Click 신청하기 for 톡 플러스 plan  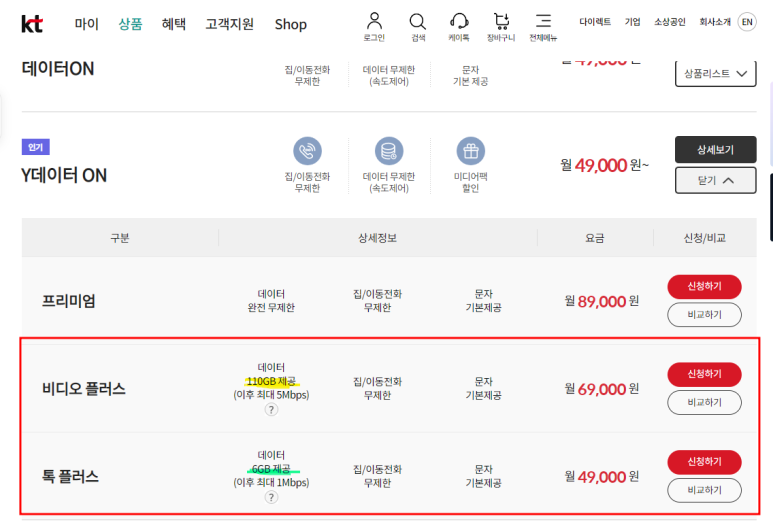click(704, 462)
